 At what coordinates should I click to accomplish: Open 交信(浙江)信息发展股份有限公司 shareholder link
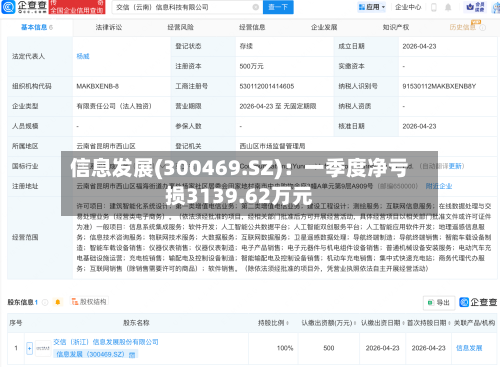[x=106, y=342]
